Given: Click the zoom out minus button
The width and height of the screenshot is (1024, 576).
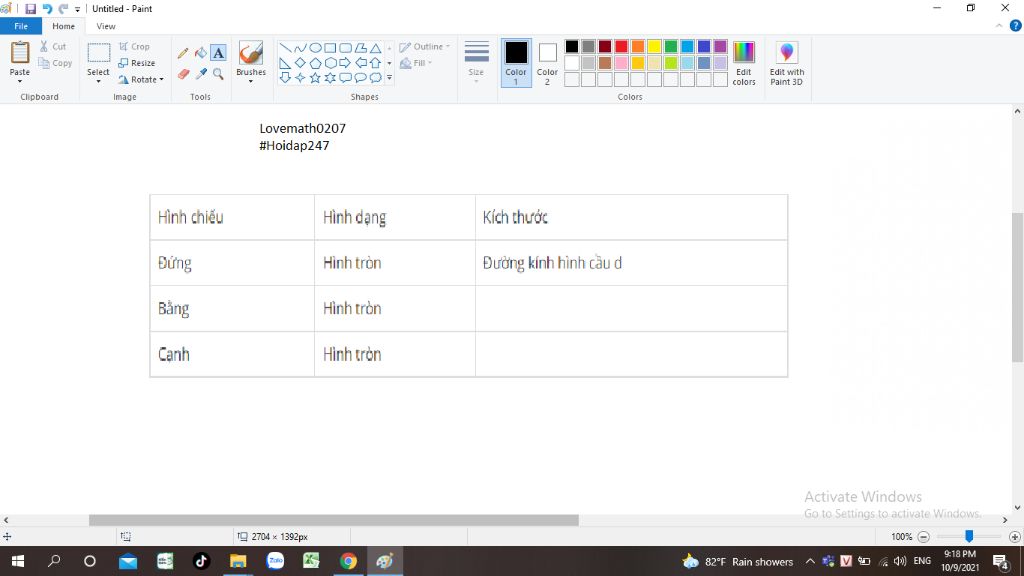Looking at the screenshot, I should click(x=923, y=537).
